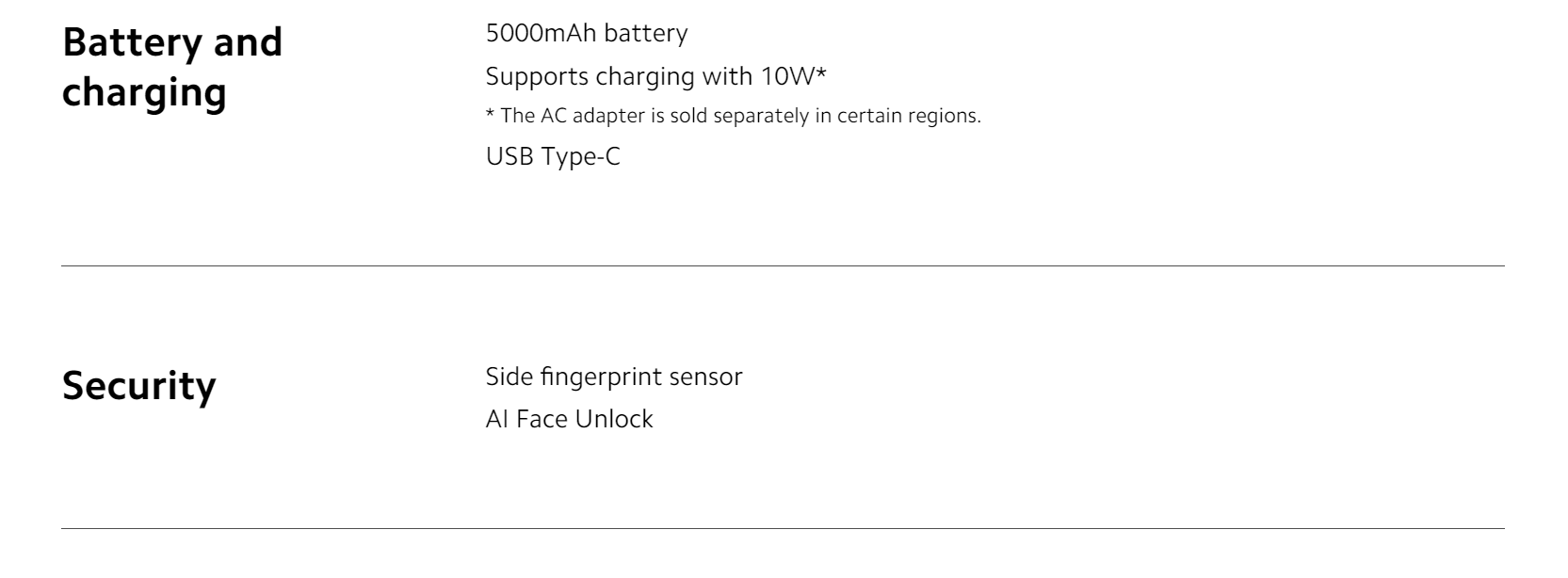
Task: Click the "Battery and charging" heading
Action: [x=172, y=68]
